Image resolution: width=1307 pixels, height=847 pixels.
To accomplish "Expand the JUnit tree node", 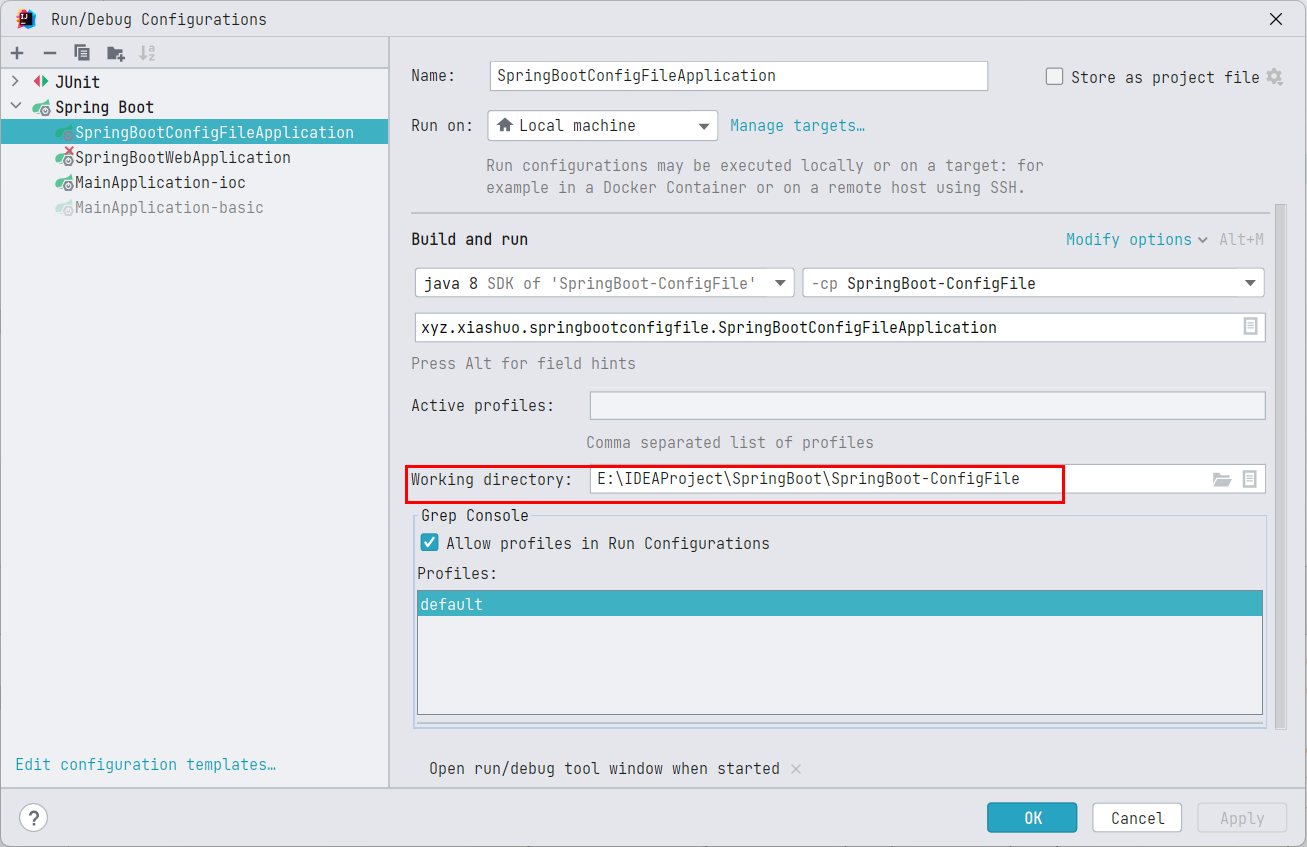I will (15, 82).
